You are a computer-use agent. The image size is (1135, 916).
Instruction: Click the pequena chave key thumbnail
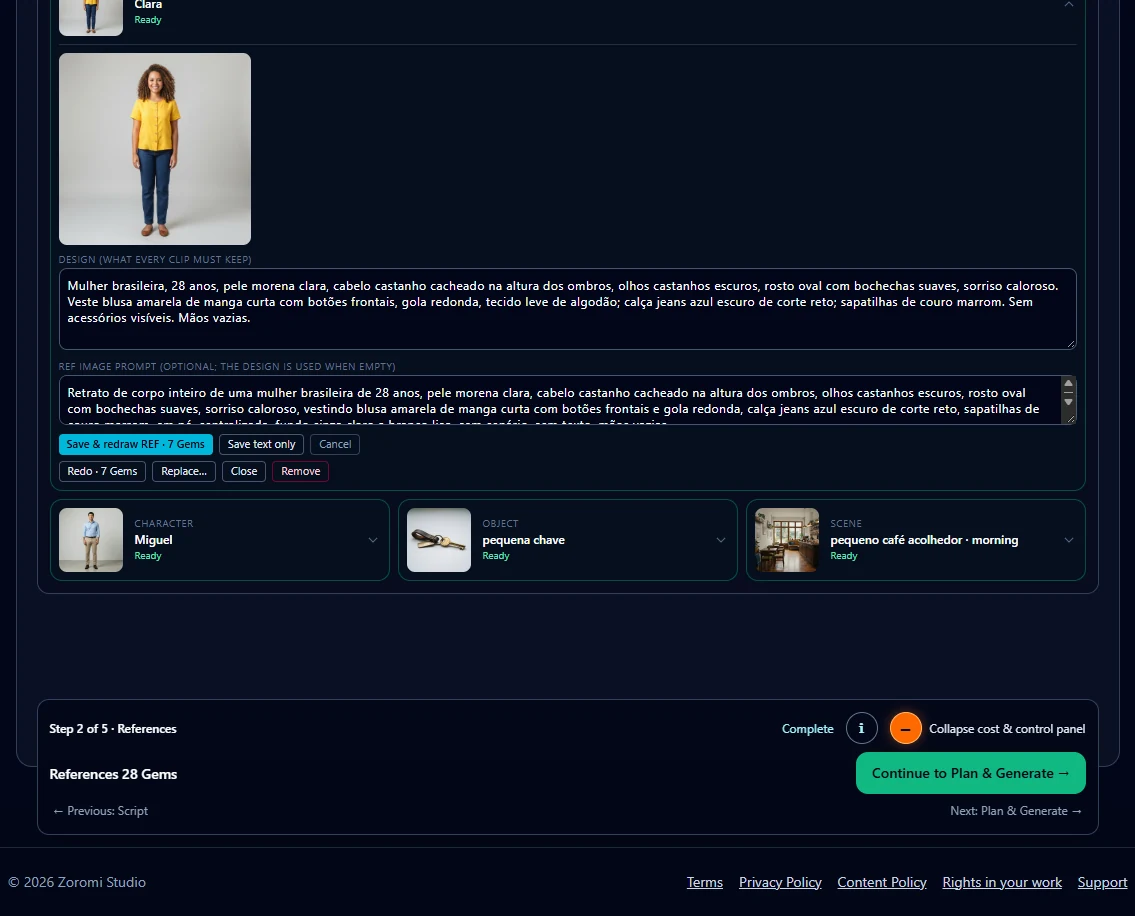(x=439, y=540)
